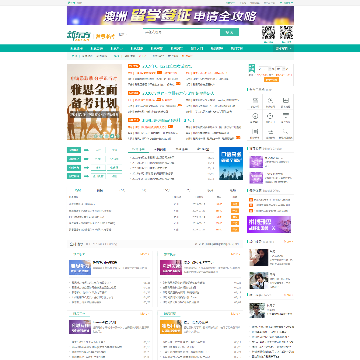Open the 澳洲留学签证申请全攻略 top banner
This screenshot has height=360, width=360.
point(180,15)
